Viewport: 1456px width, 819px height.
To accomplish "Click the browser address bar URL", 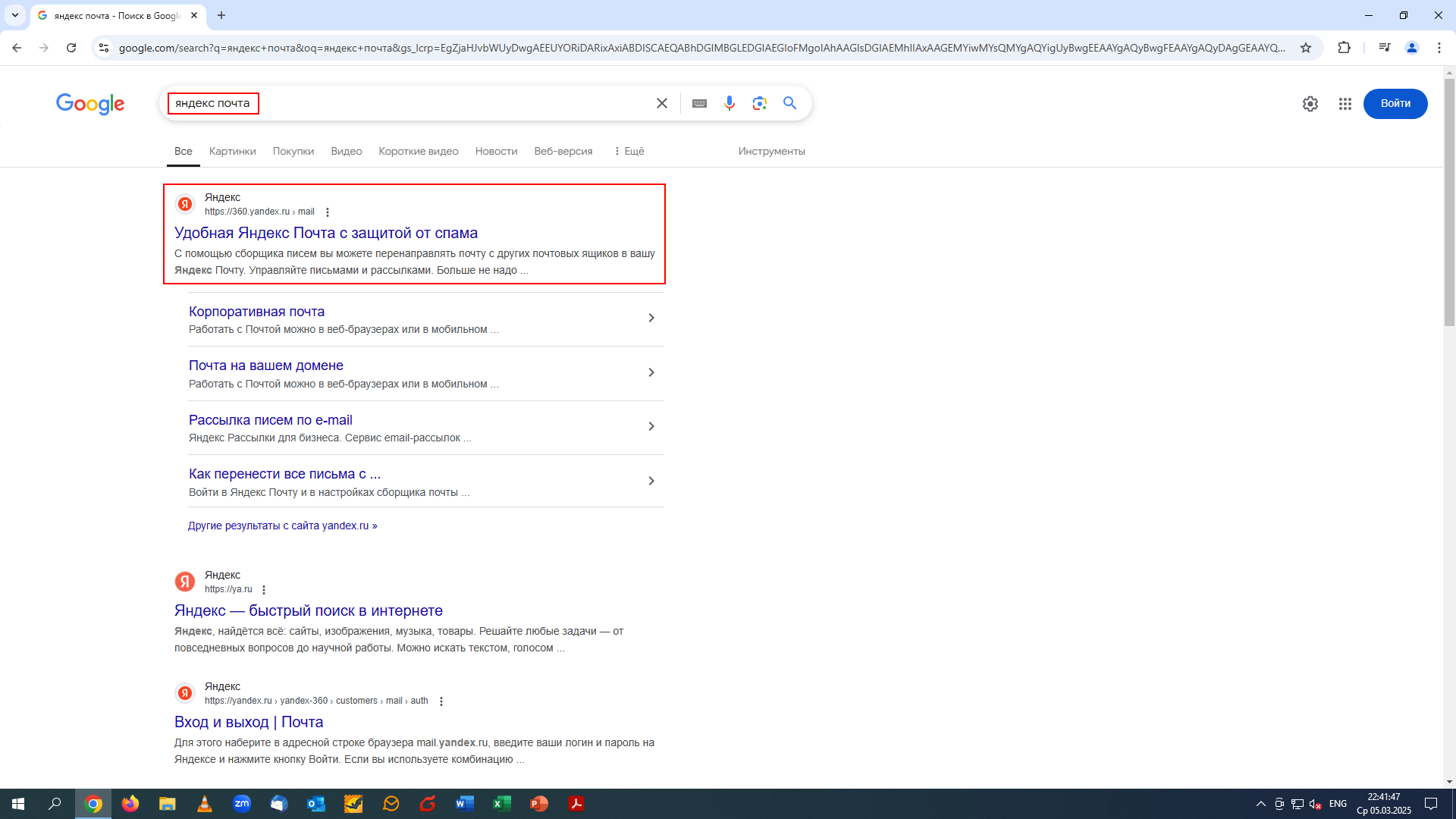I will click(701, 48).
